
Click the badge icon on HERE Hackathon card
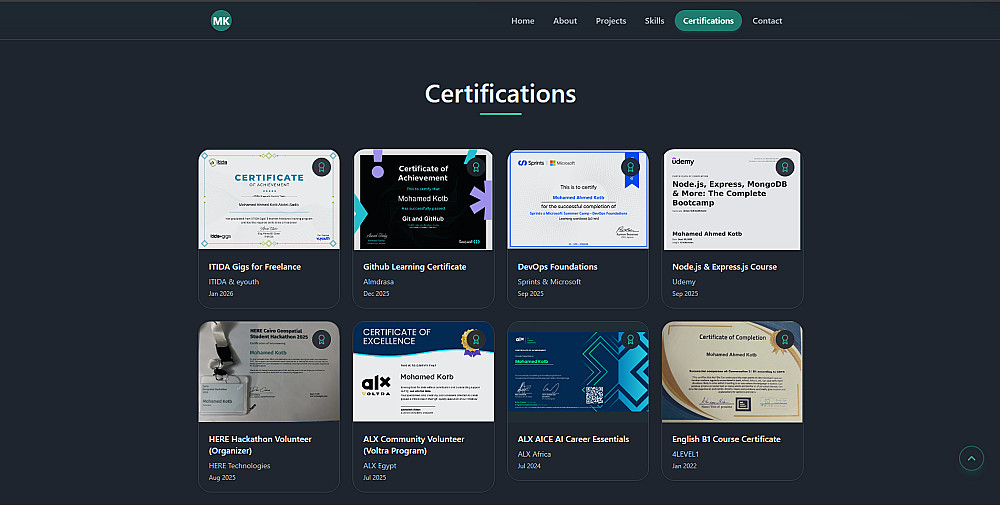coord(321,339)
